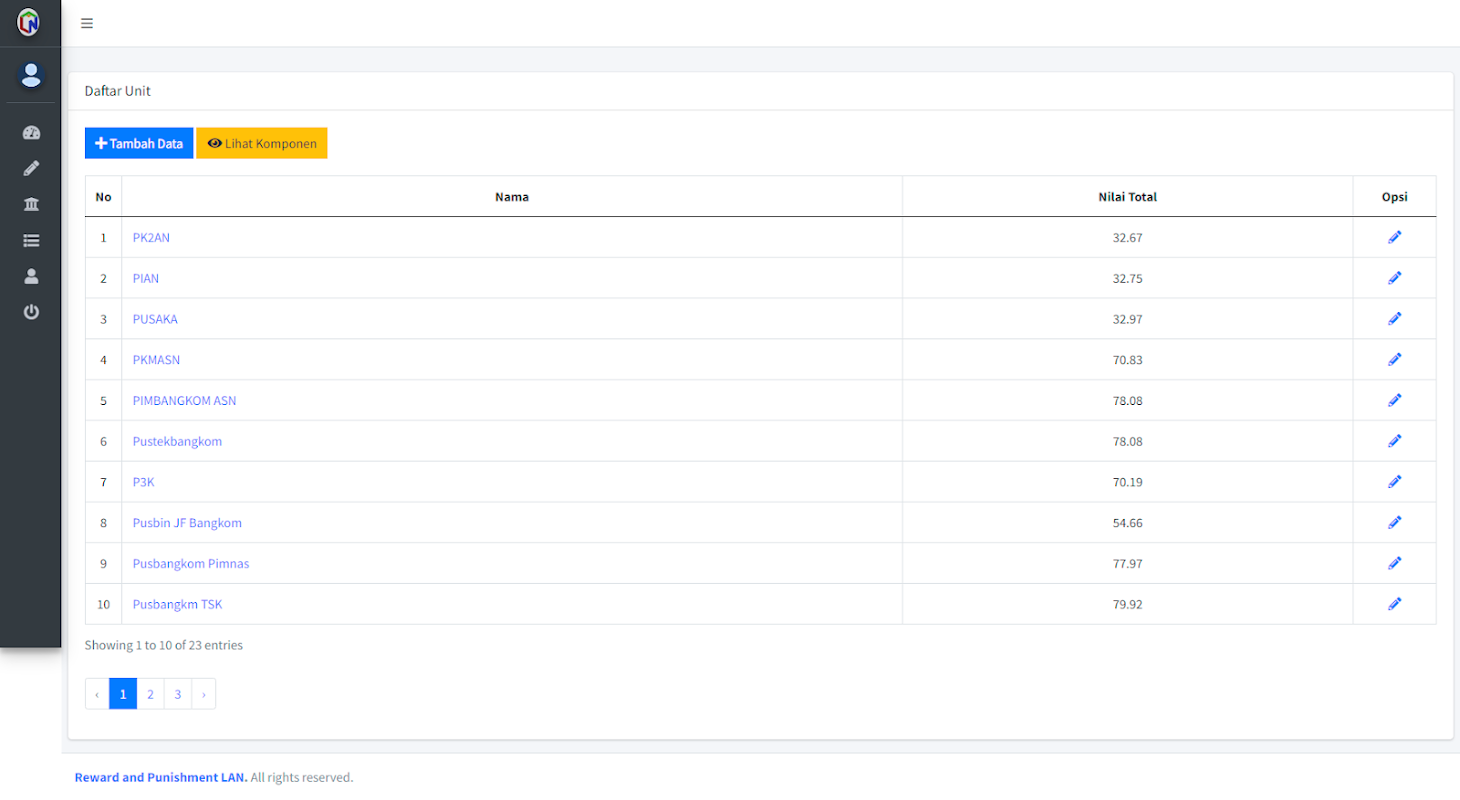The width and height of the screenshot is (1460, 800).
Task: Open the PKMASN unit link
Action: point(156,359)
